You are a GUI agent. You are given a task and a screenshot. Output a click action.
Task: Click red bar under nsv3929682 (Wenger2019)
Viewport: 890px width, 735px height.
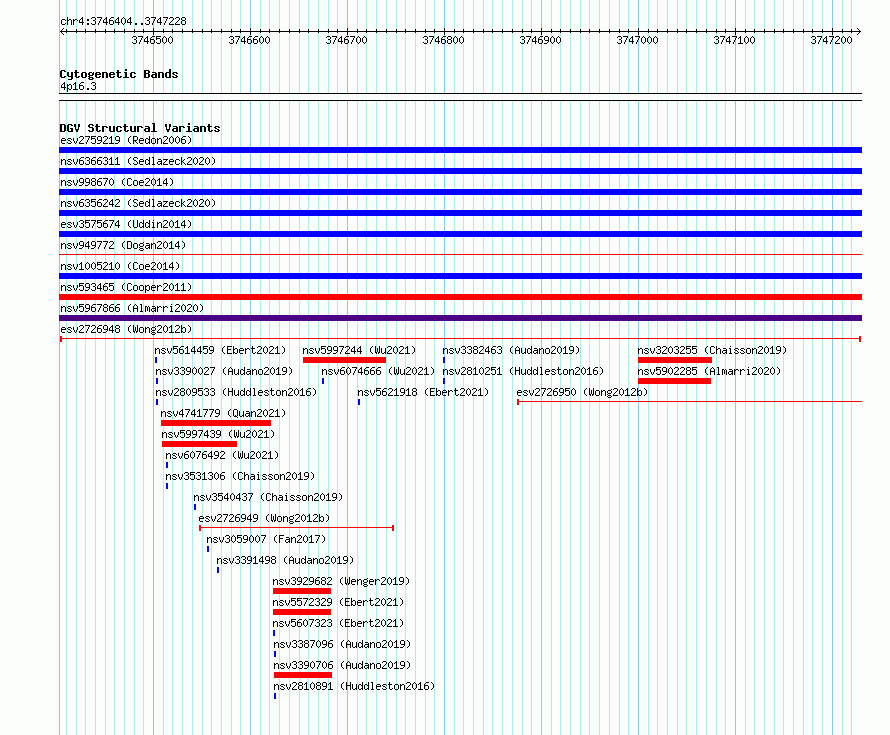302,591
